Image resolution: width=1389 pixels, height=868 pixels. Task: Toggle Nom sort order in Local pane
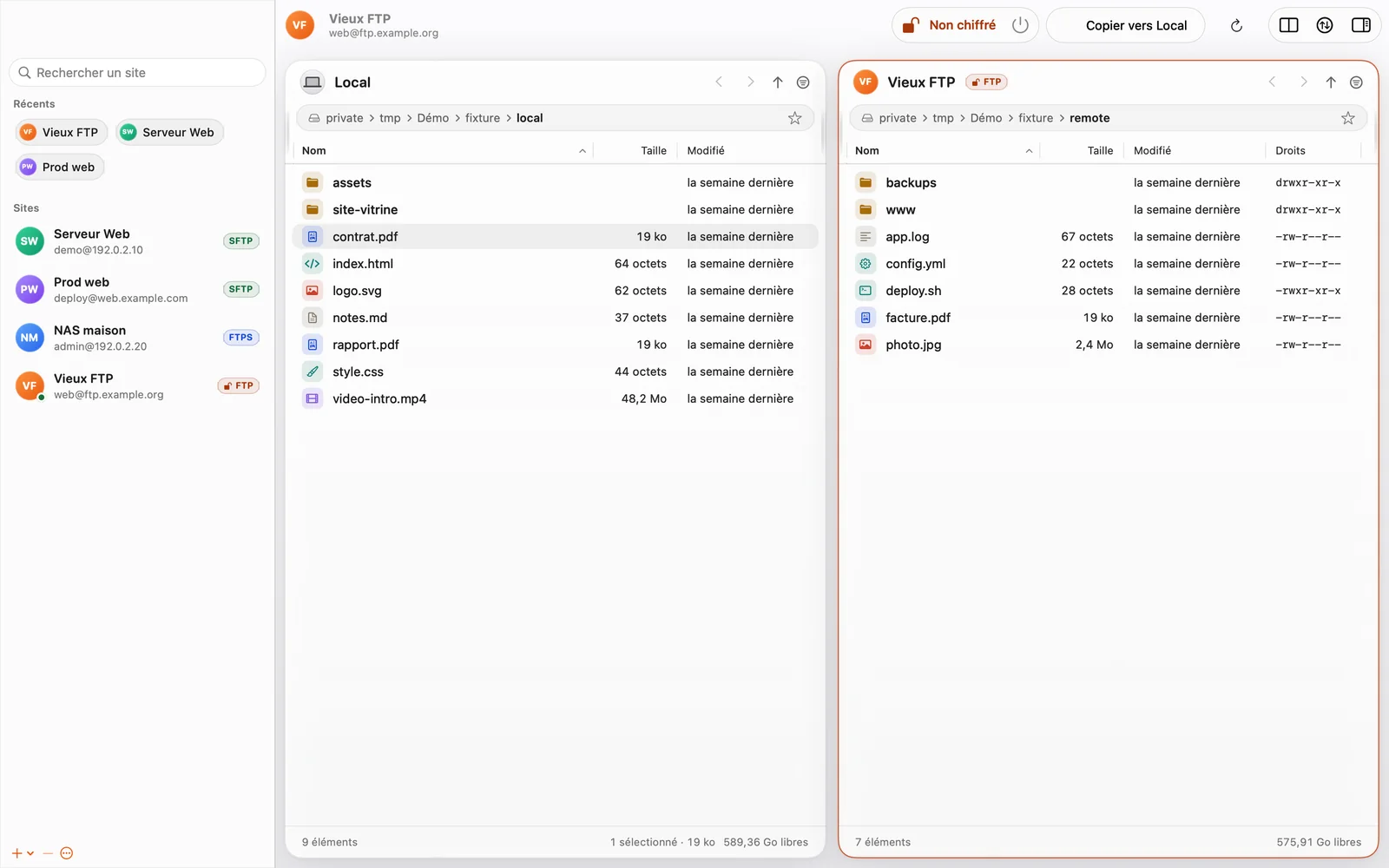444,151
